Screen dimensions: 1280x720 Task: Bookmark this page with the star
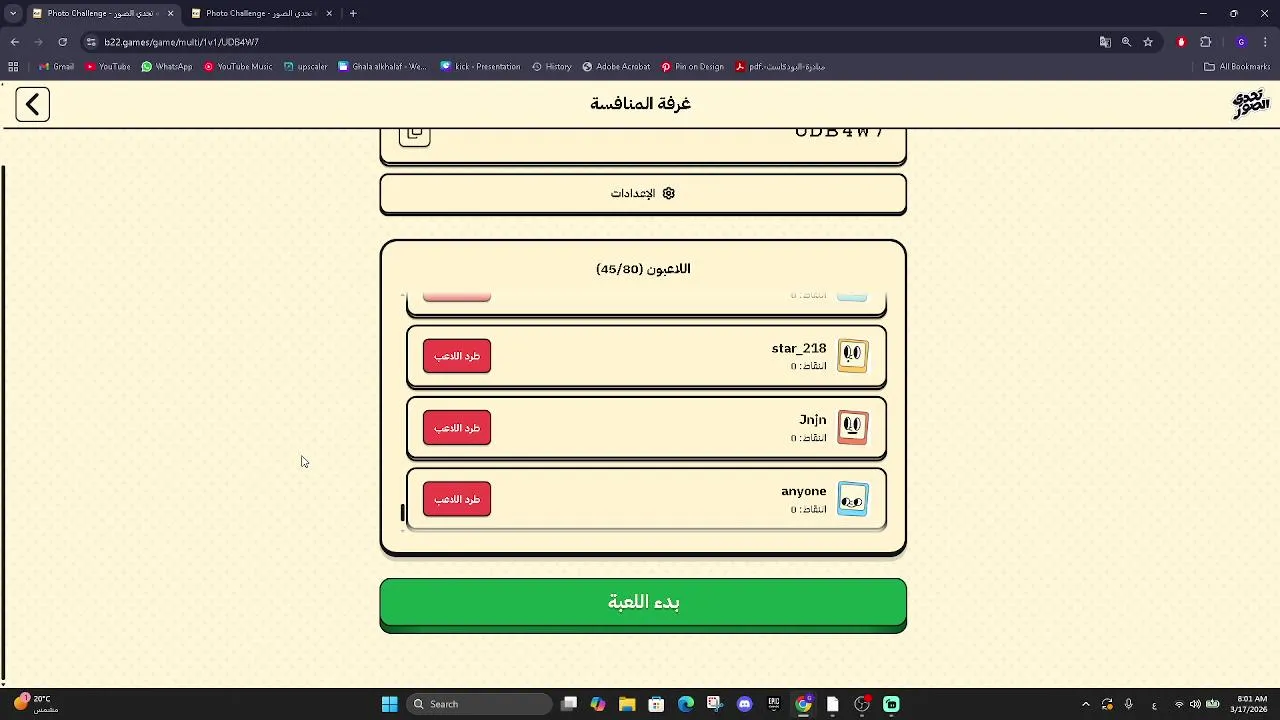[x=1148, y=42]
